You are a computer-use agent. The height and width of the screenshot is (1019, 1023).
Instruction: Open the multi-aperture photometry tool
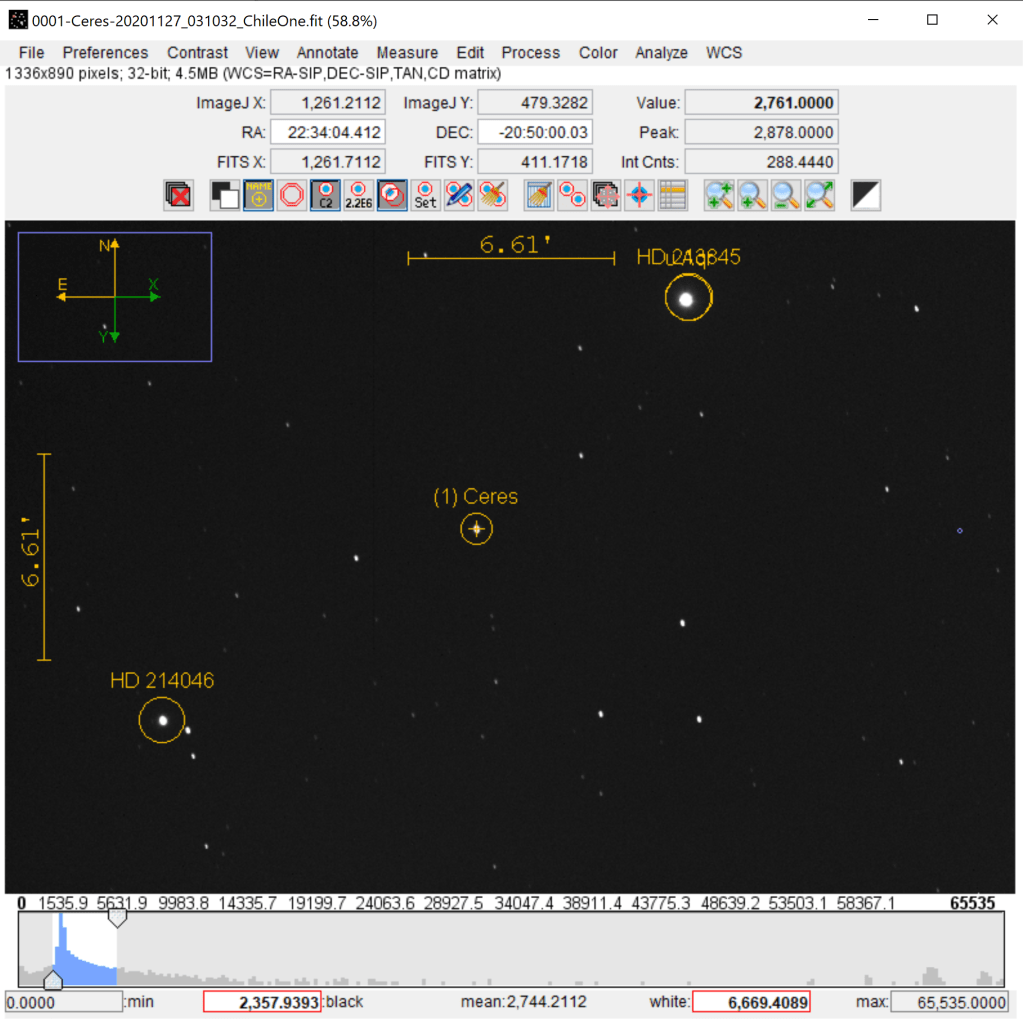point(573,195)
